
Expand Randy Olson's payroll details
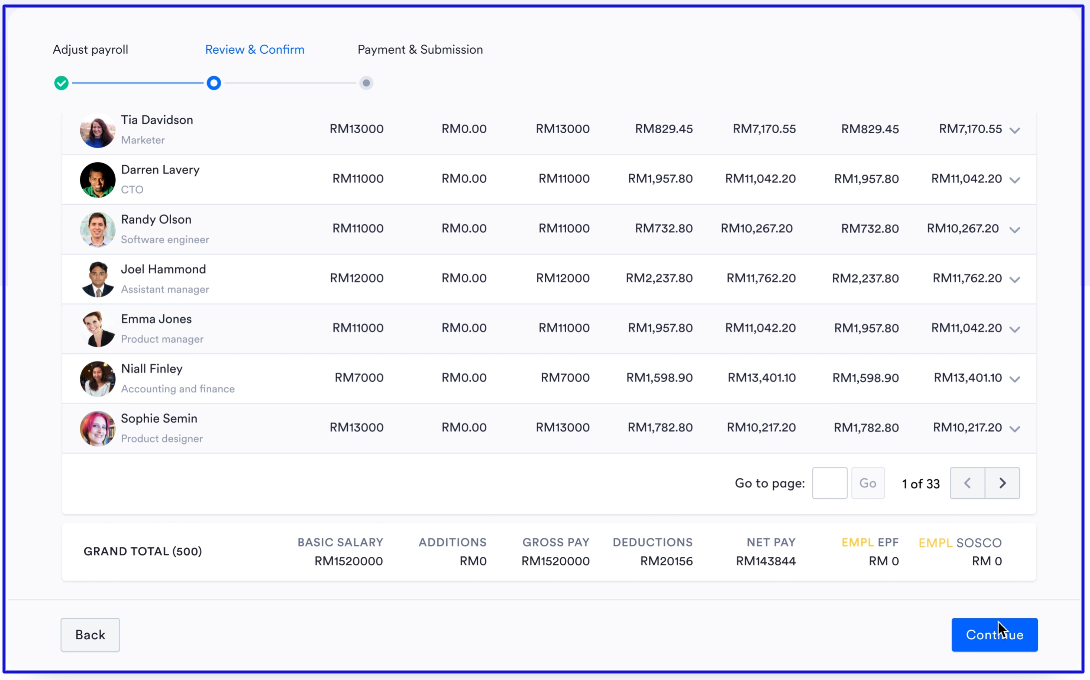tap(1015, 230)
